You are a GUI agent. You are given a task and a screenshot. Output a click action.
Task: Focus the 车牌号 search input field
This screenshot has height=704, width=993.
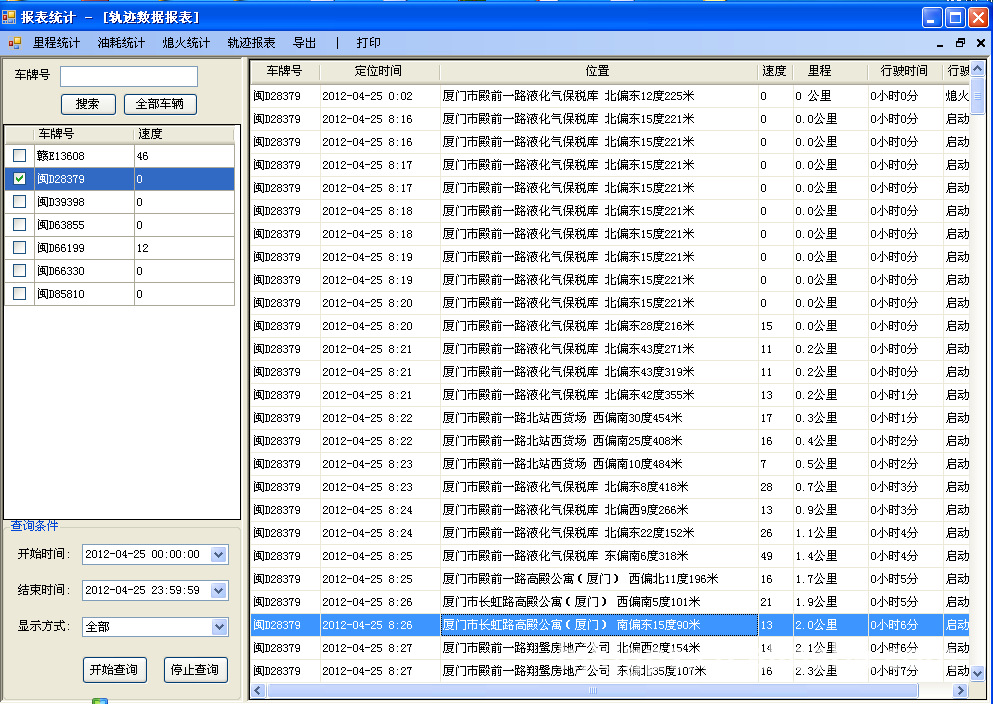point(128,76)
